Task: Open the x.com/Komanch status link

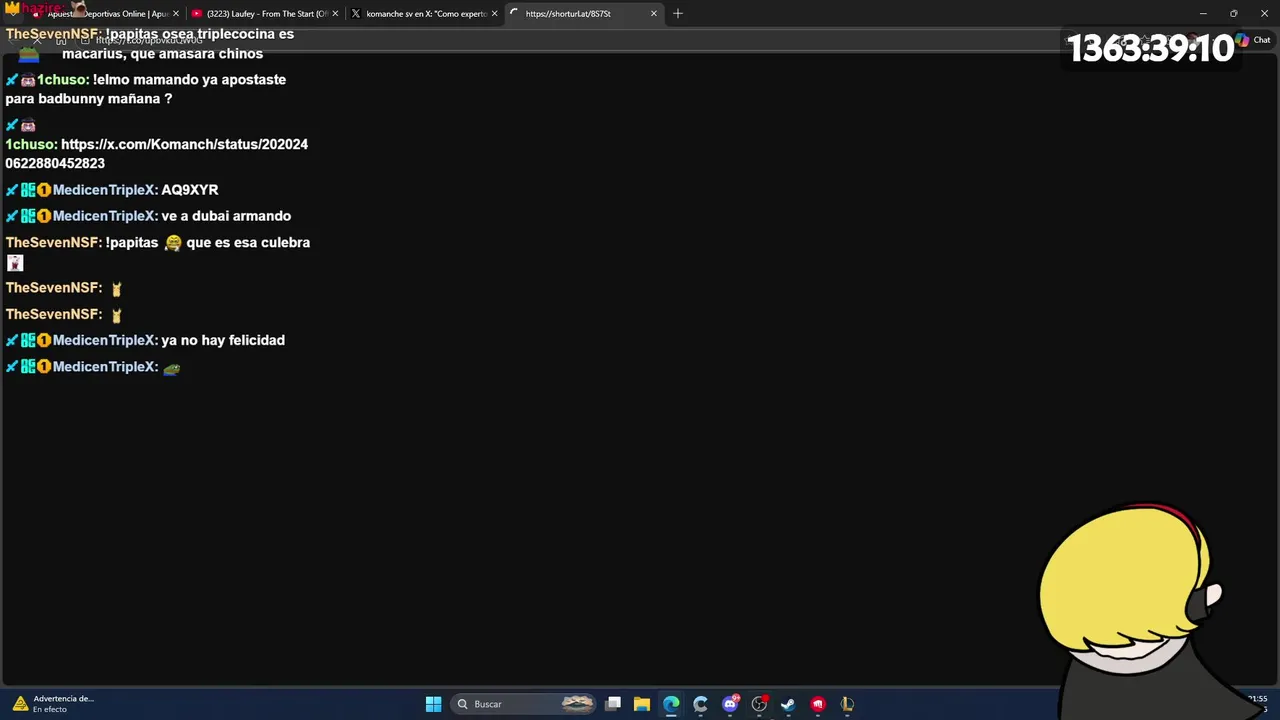Action: pos(156,153)
